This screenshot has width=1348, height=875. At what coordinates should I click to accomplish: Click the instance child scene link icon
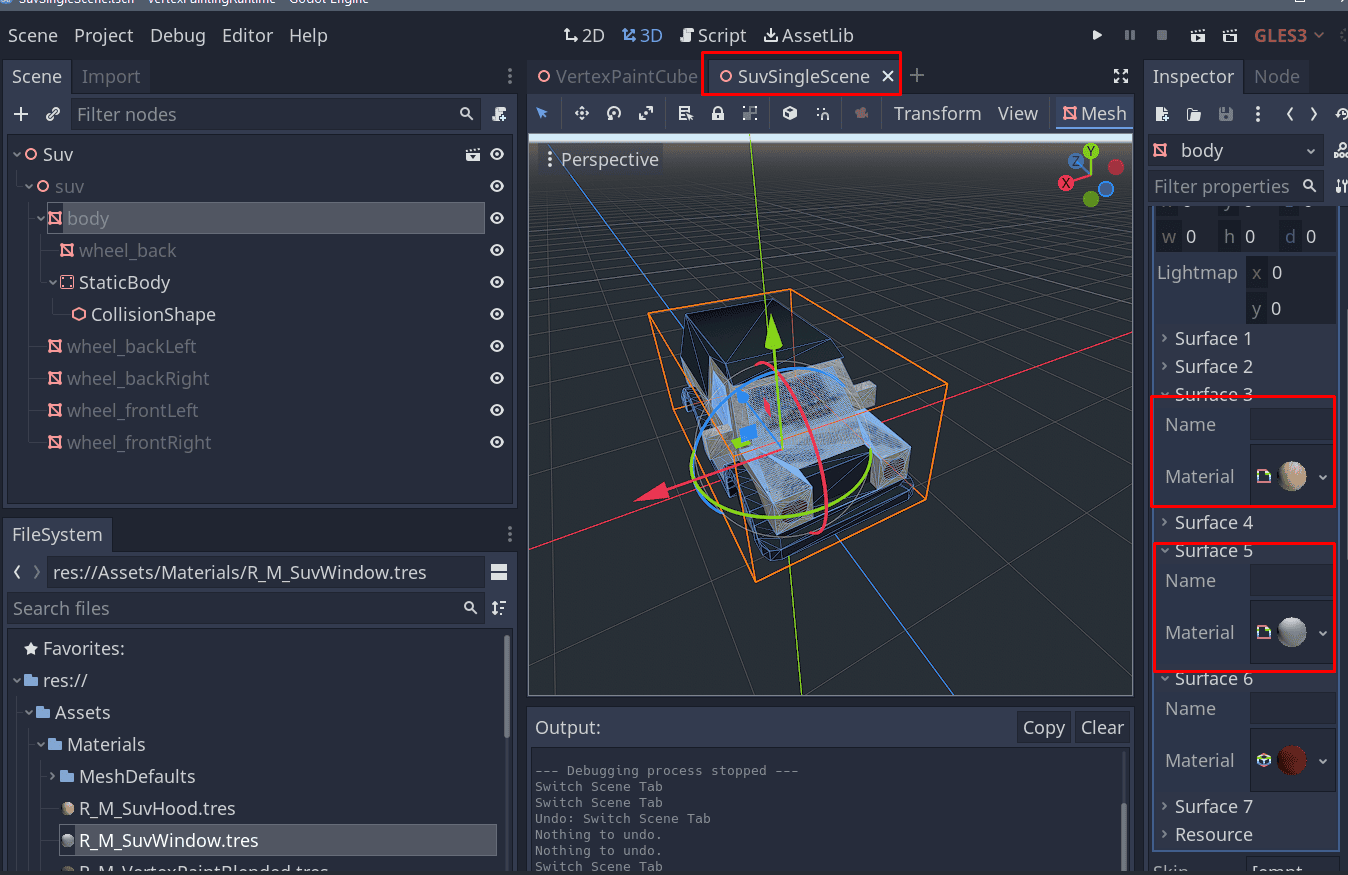[53, 114]
